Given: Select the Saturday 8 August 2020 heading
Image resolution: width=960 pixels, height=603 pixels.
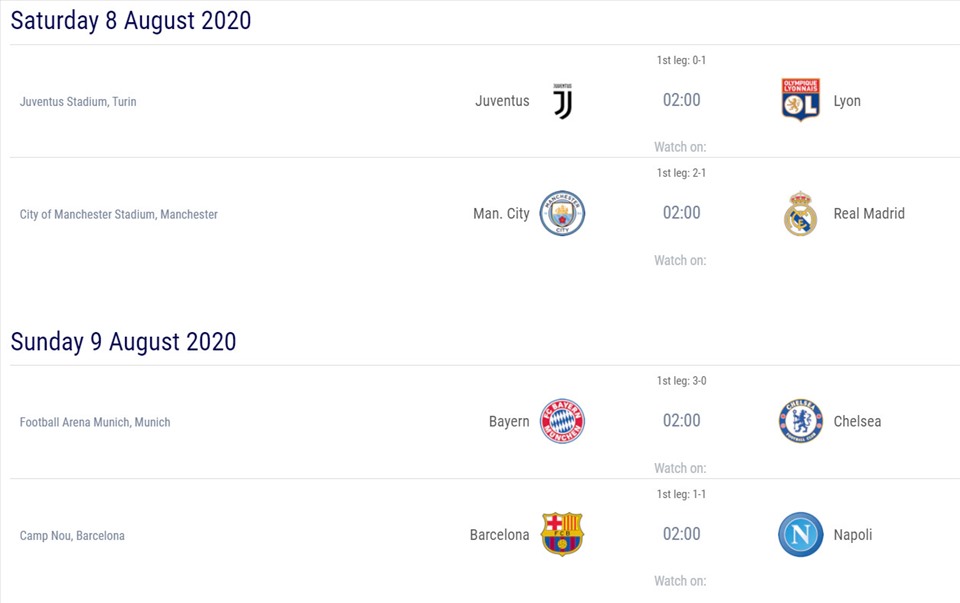Looking at the screenshot, I should (x=131, y=20).
